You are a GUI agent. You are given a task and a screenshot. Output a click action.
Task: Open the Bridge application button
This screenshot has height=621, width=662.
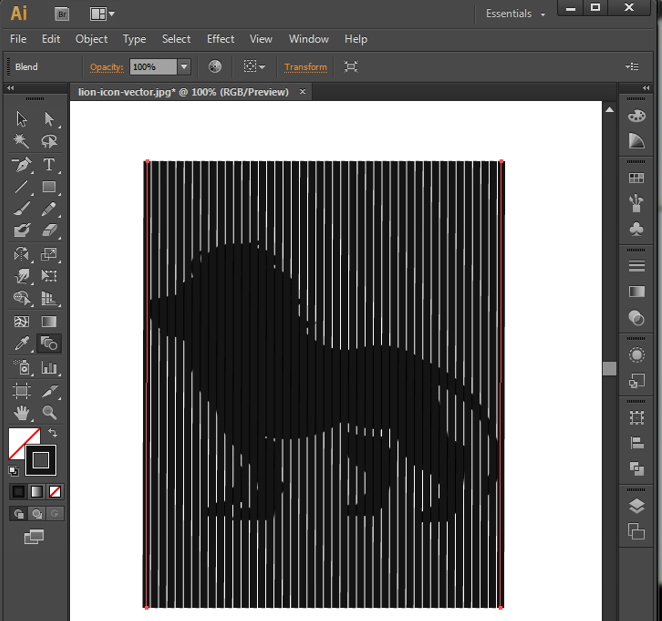click(63, 13)
